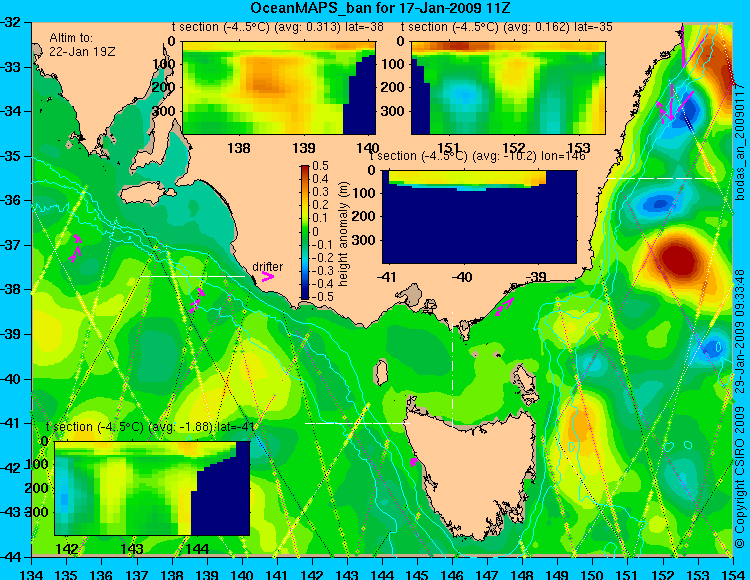Screen dimensions: 750x580
Task: Click -32 on the latitude axis
Action: pos(11,22)
